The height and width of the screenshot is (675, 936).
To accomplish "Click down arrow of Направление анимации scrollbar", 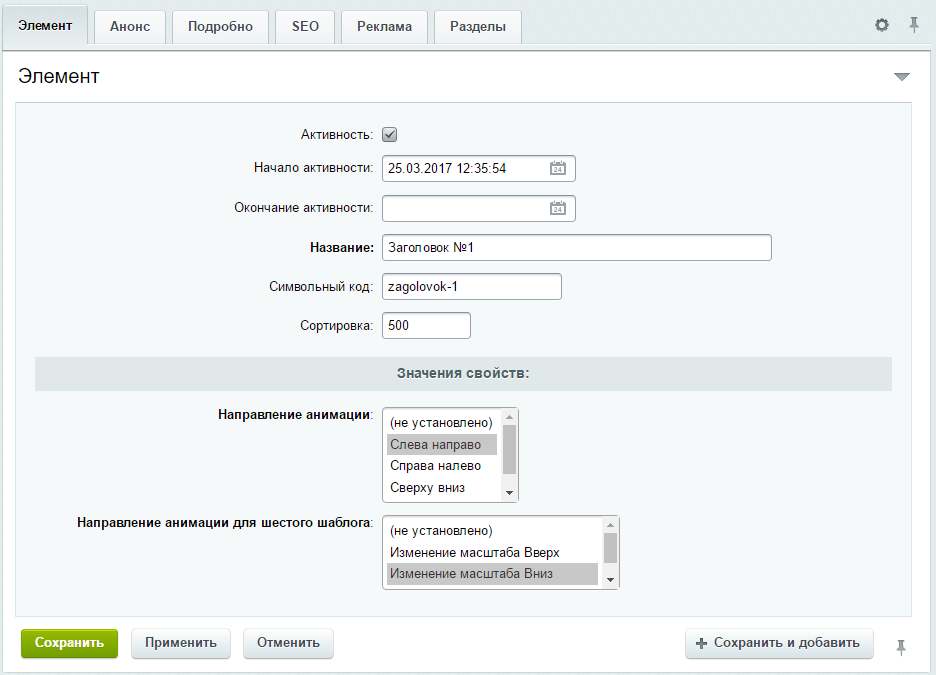I will 509,492.
